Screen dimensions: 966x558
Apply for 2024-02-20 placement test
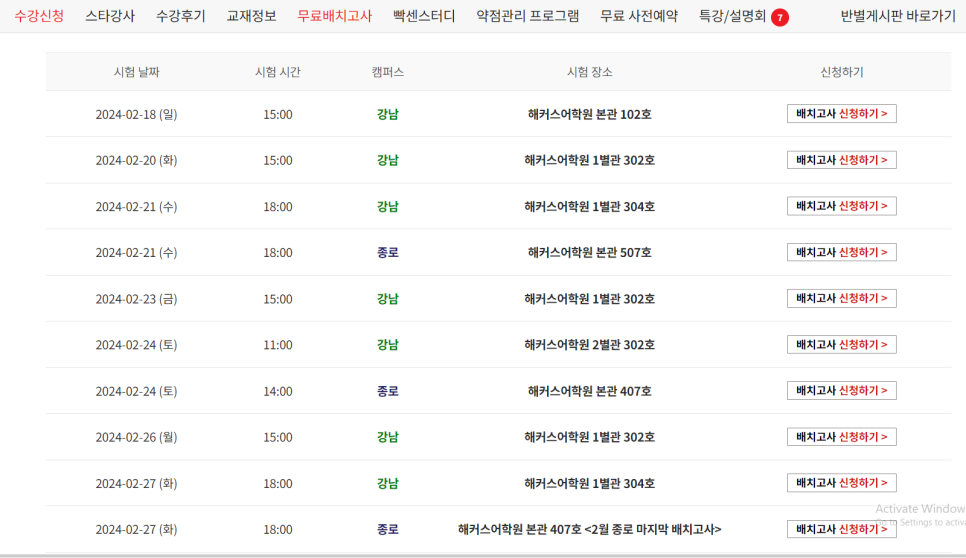(x=842, y=160)
